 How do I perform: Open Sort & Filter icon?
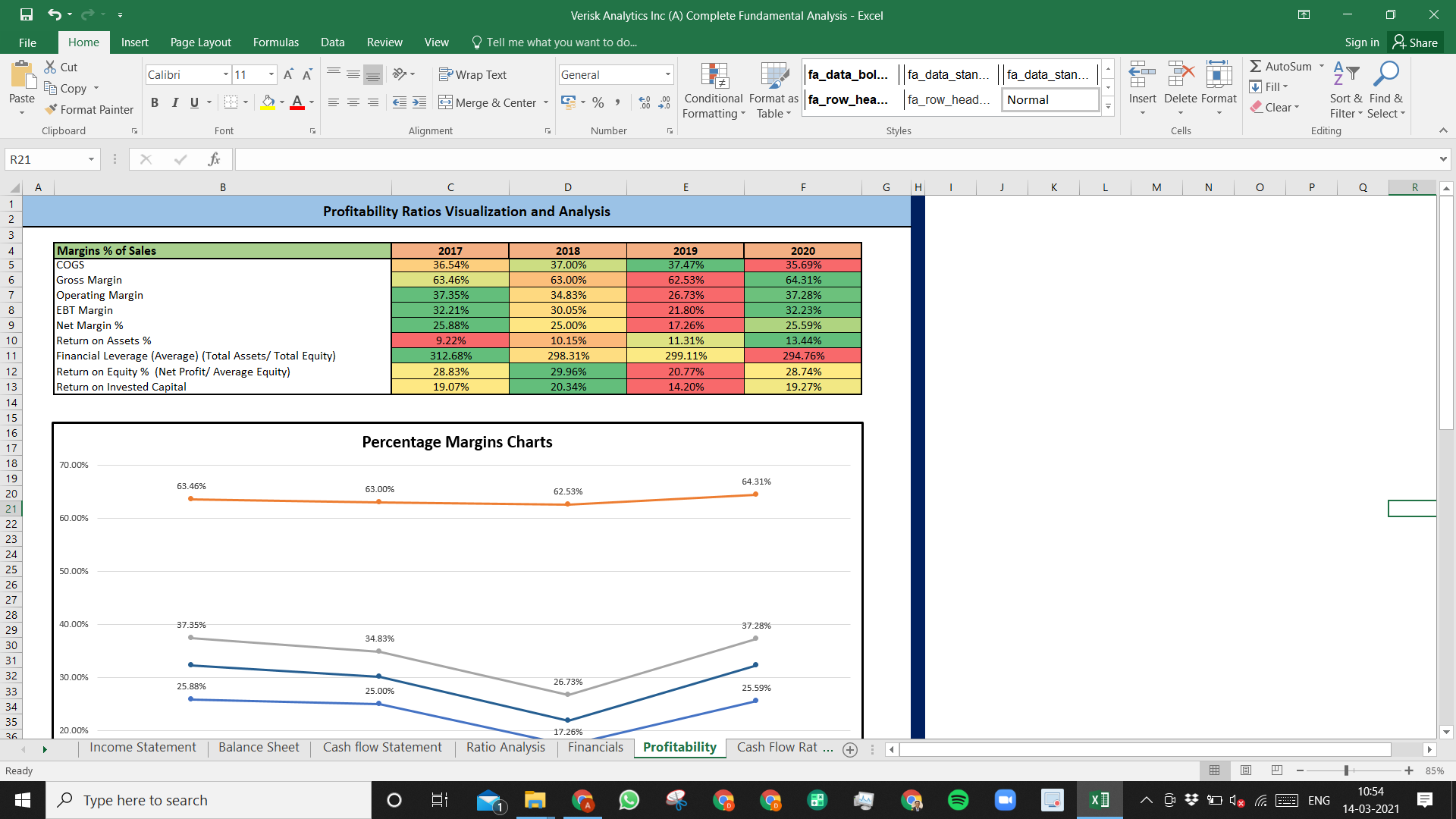(x=1346, y=74)
